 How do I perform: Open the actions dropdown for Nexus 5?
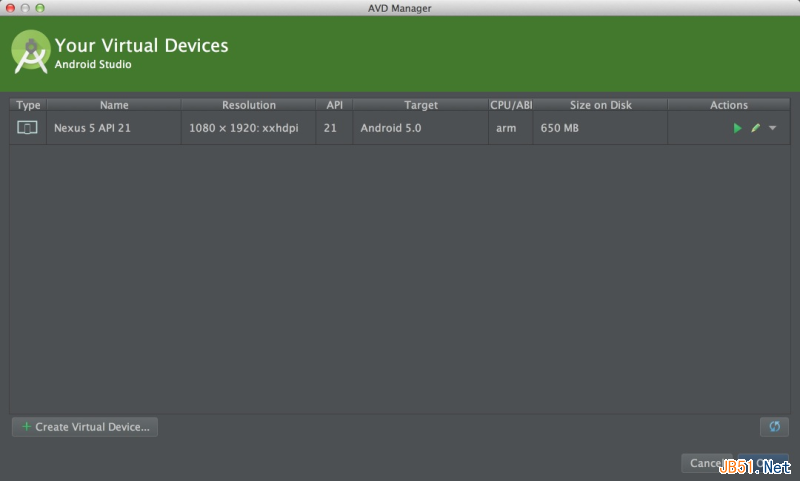(x=772, y=128)
